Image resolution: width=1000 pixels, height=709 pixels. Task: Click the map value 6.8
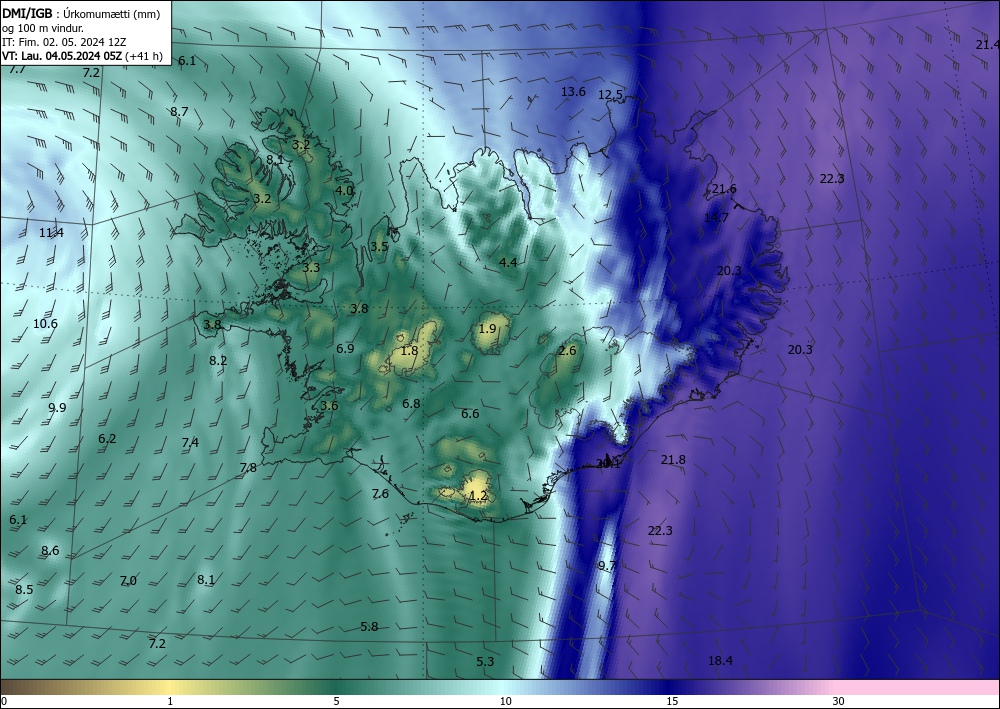(411, 404)
